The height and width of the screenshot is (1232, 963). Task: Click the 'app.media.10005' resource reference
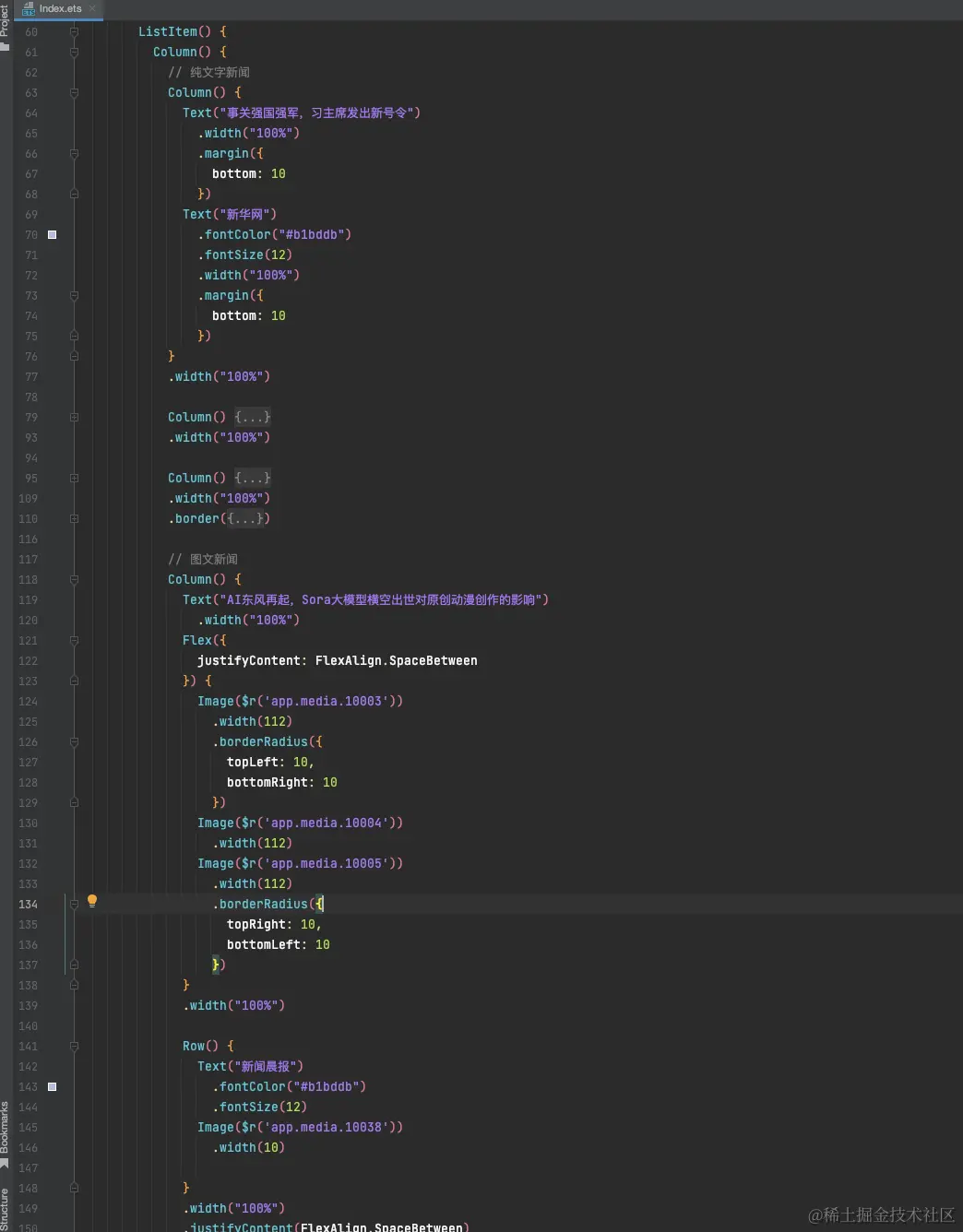coord(326,863)
